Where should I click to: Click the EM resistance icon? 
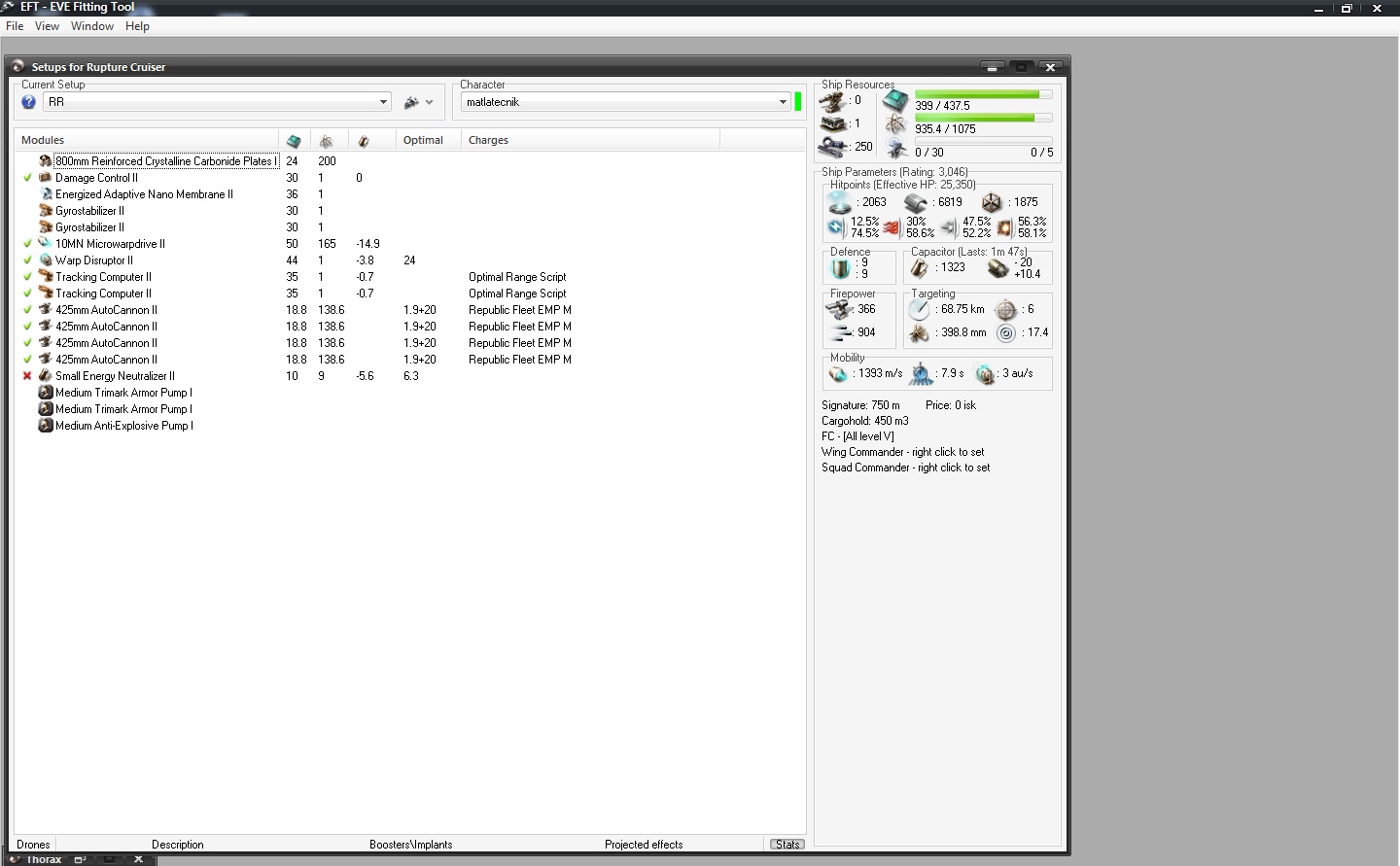[x=836, y=227]
